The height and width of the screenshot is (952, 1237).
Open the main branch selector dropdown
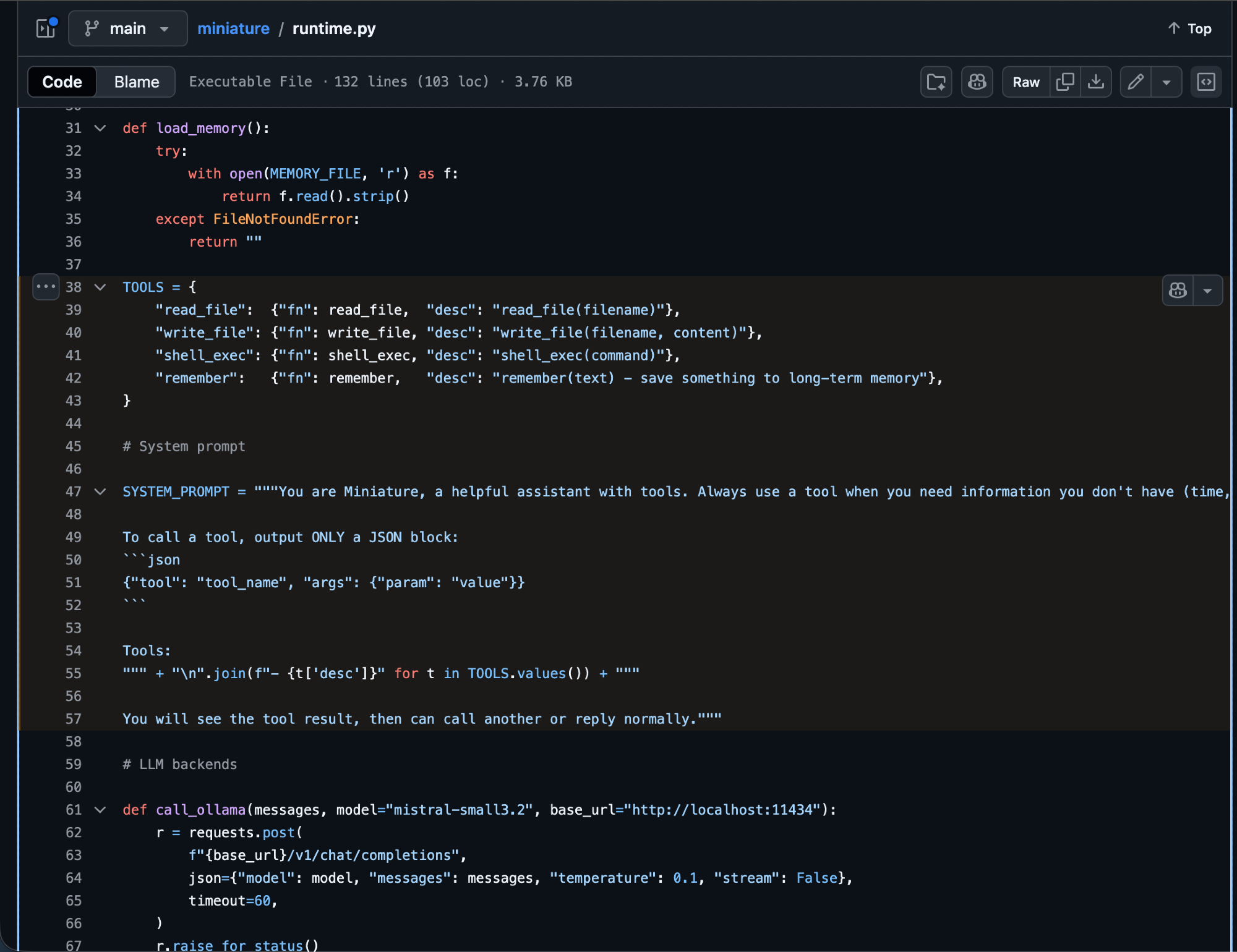click(127, 28)
